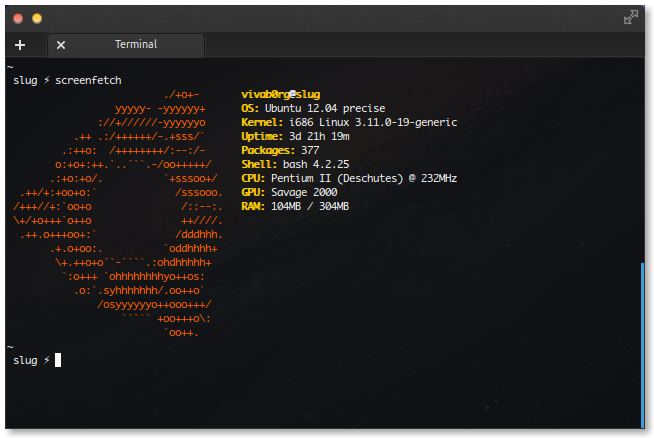
Task: Click the 'Shell:' label
Action: point(259,164)
